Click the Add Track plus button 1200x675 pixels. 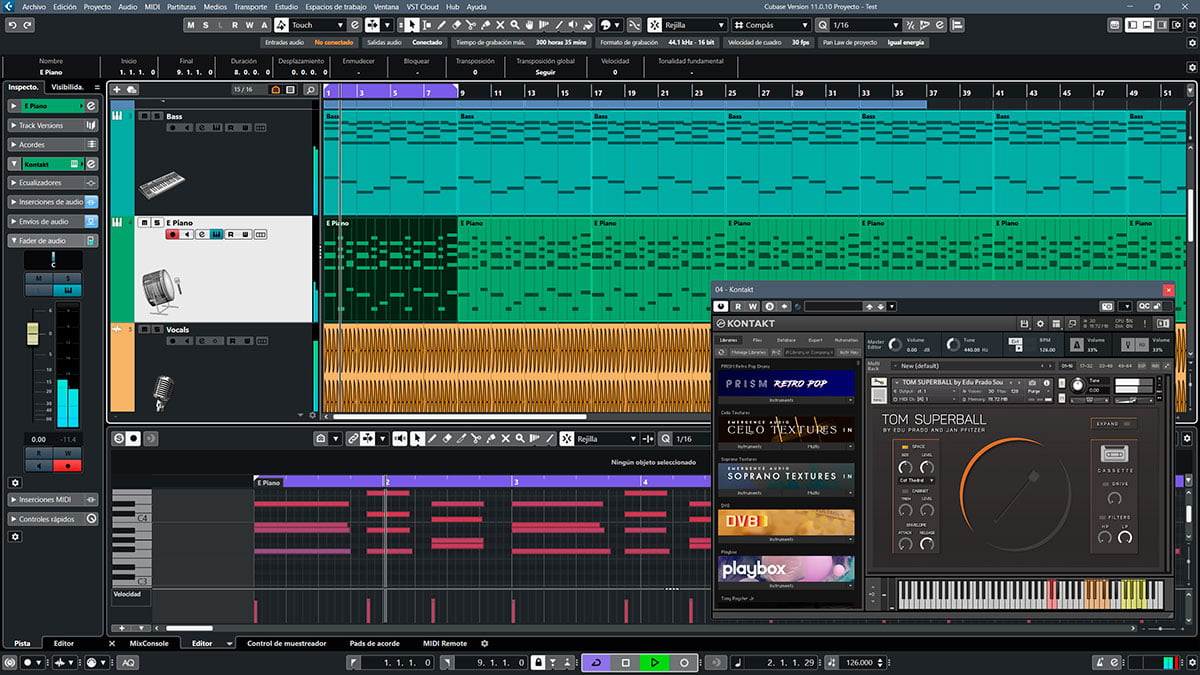point(118,89)
